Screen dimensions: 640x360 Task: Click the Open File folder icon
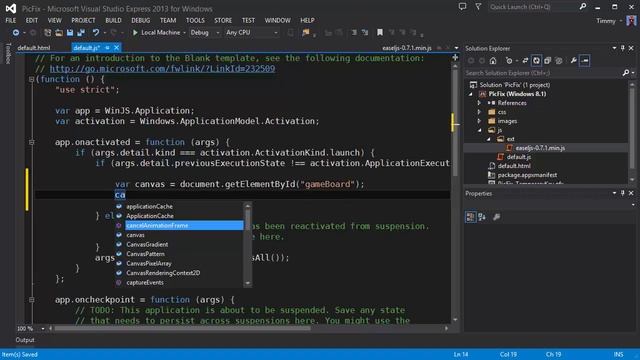[x=59, y=32]
